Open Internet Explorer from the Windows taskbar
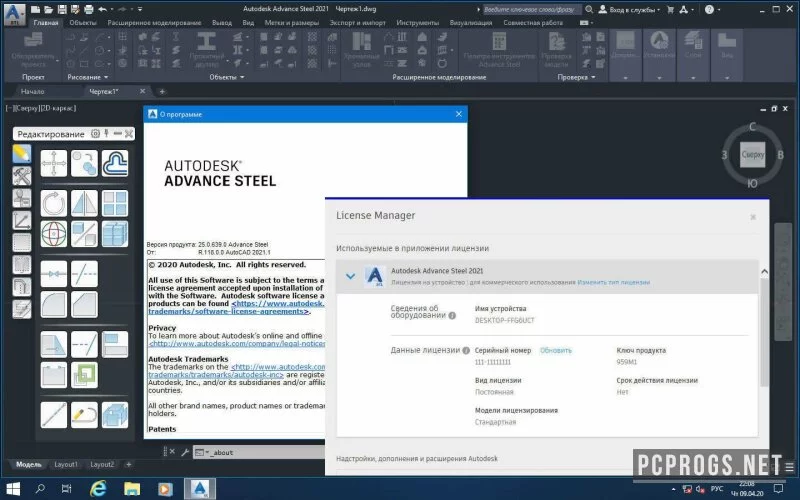 (x=98, y=489)
